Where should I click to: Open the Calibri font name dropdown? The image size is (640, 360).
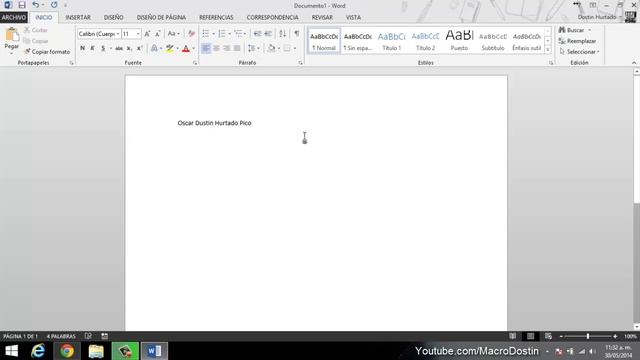(118, 34)
